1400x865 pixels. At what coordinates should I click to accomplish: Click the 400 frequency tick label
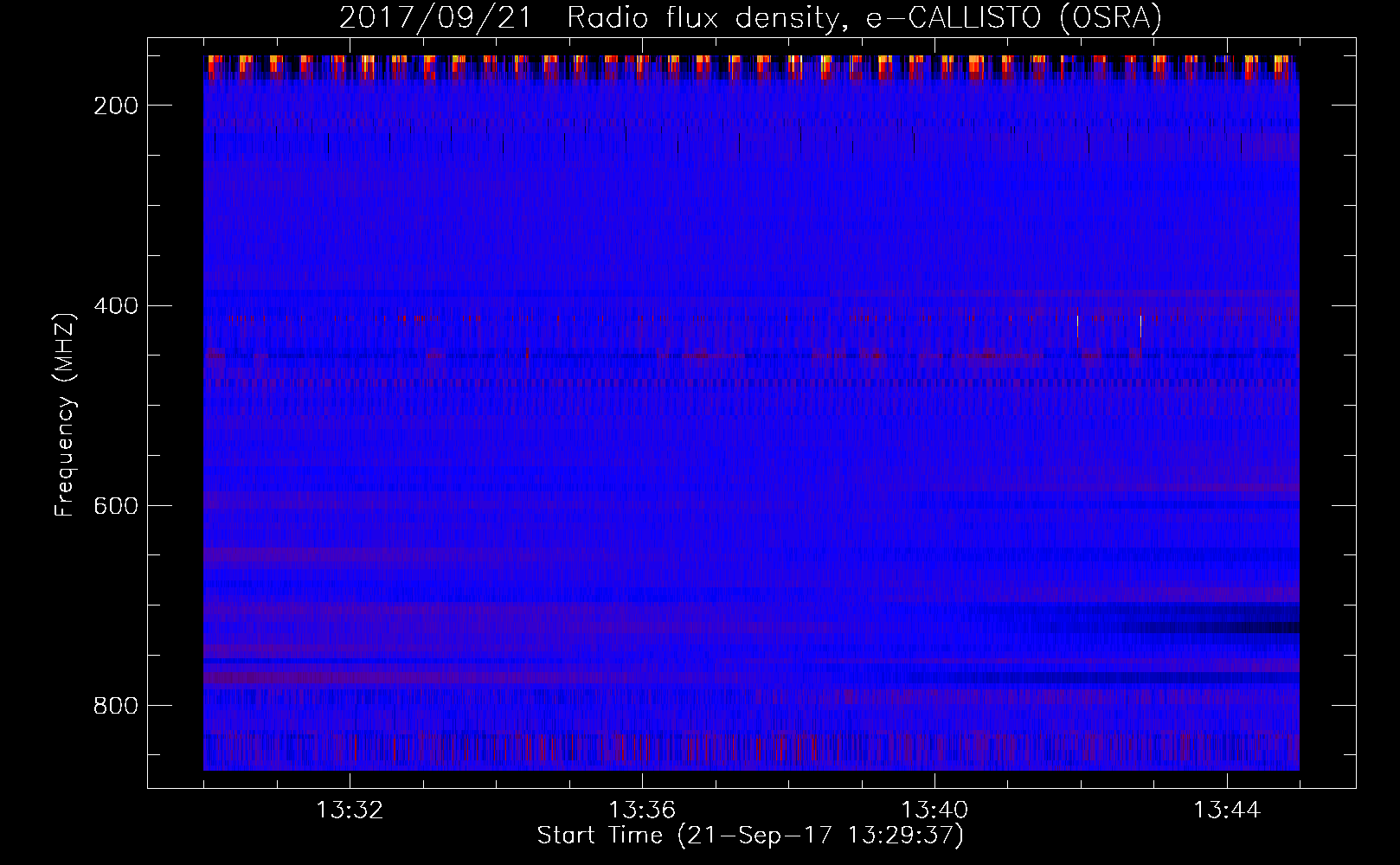[x=116, y=306]
